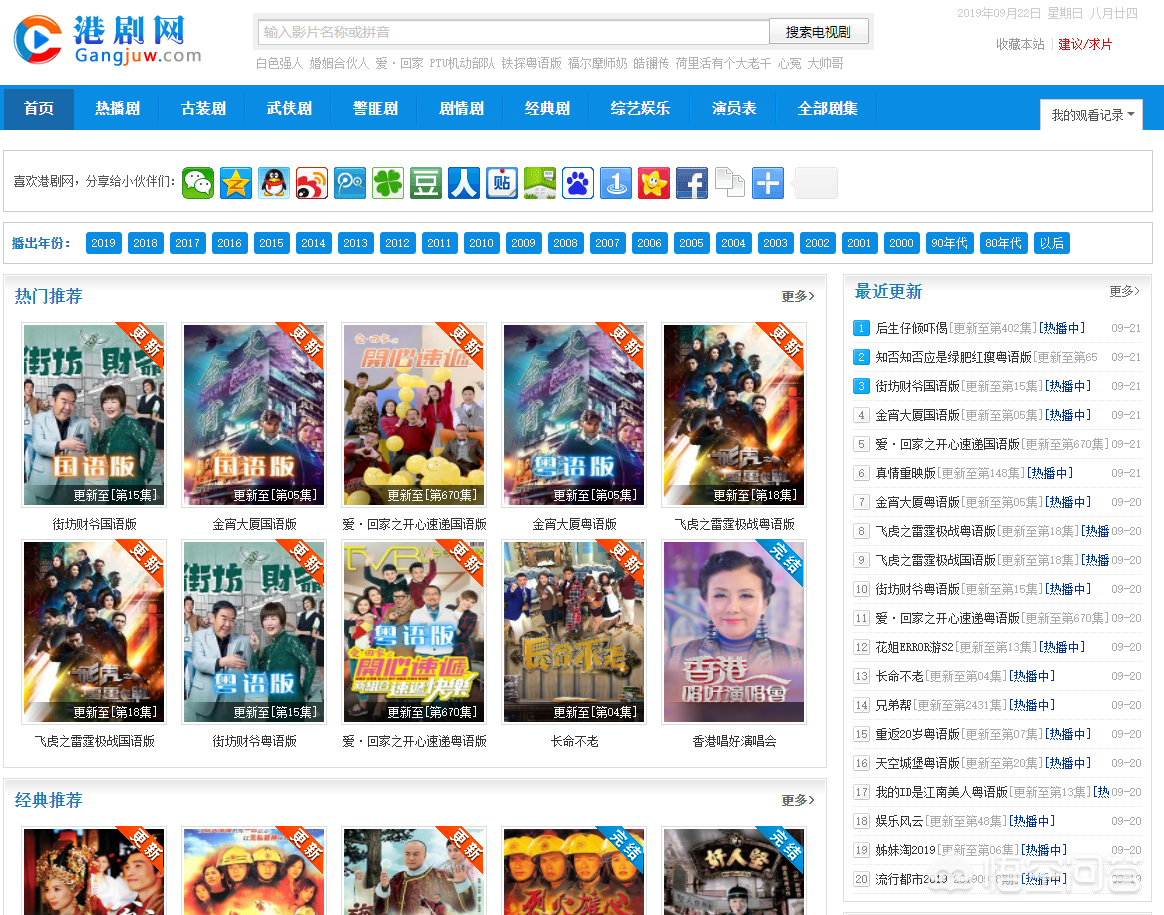Expand the 我的观看记录 dropdown
This screenshot has height=915, width=1164.
click(1092, 115)
